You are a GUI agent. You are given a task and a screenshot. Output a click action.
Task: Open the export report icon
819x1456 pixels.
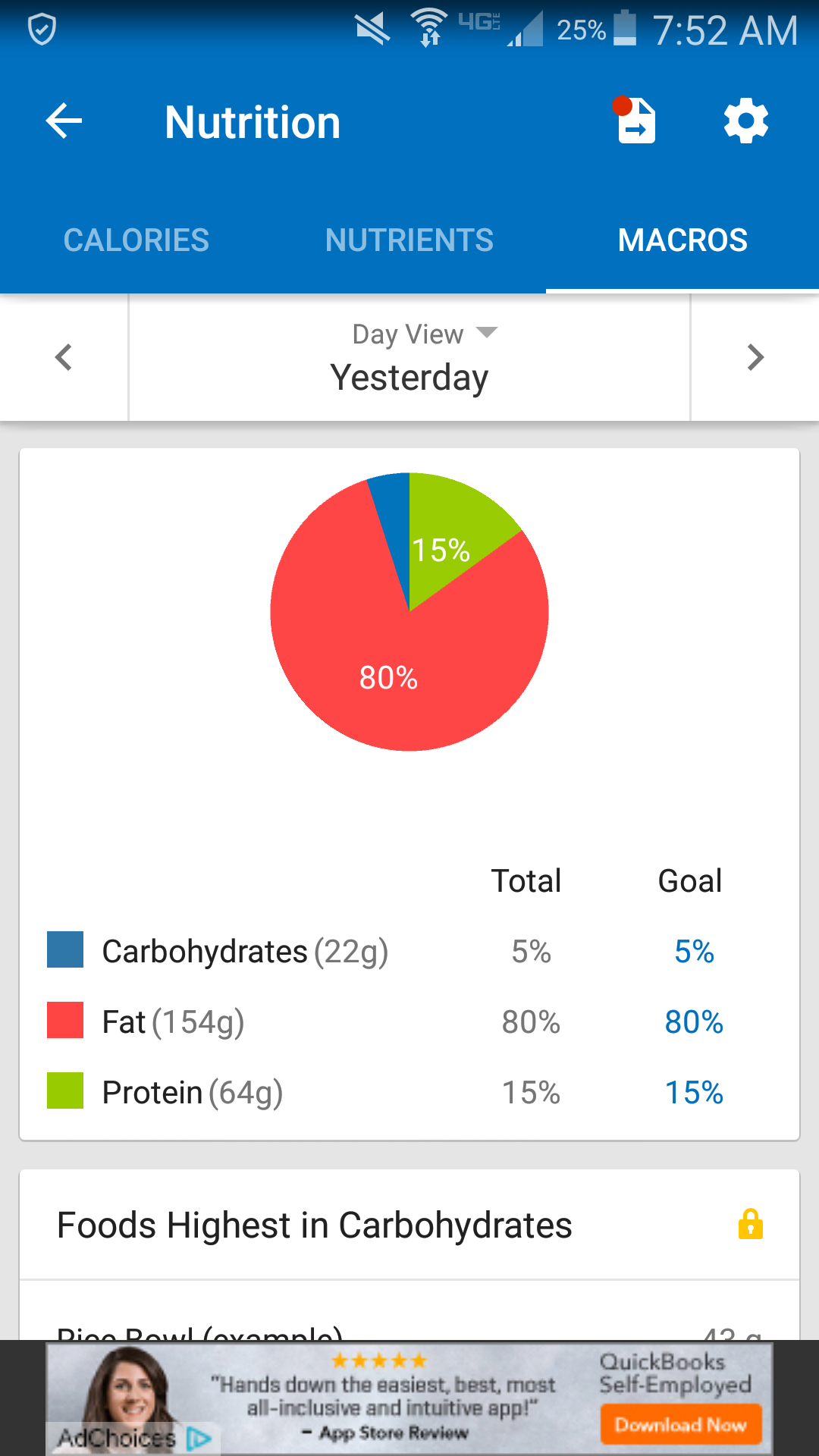point(635,121)
